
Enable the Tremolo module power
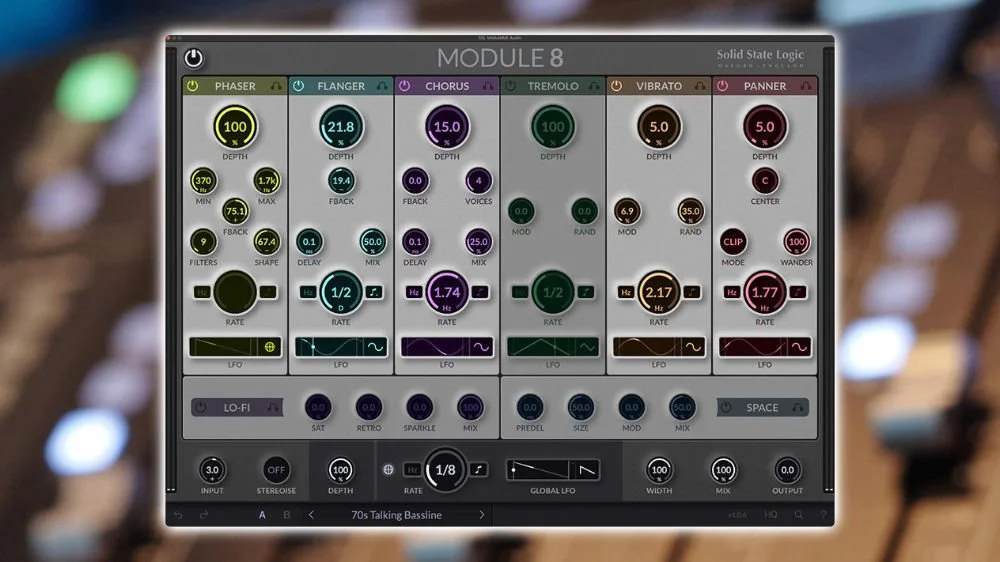[x=510, y=85]
